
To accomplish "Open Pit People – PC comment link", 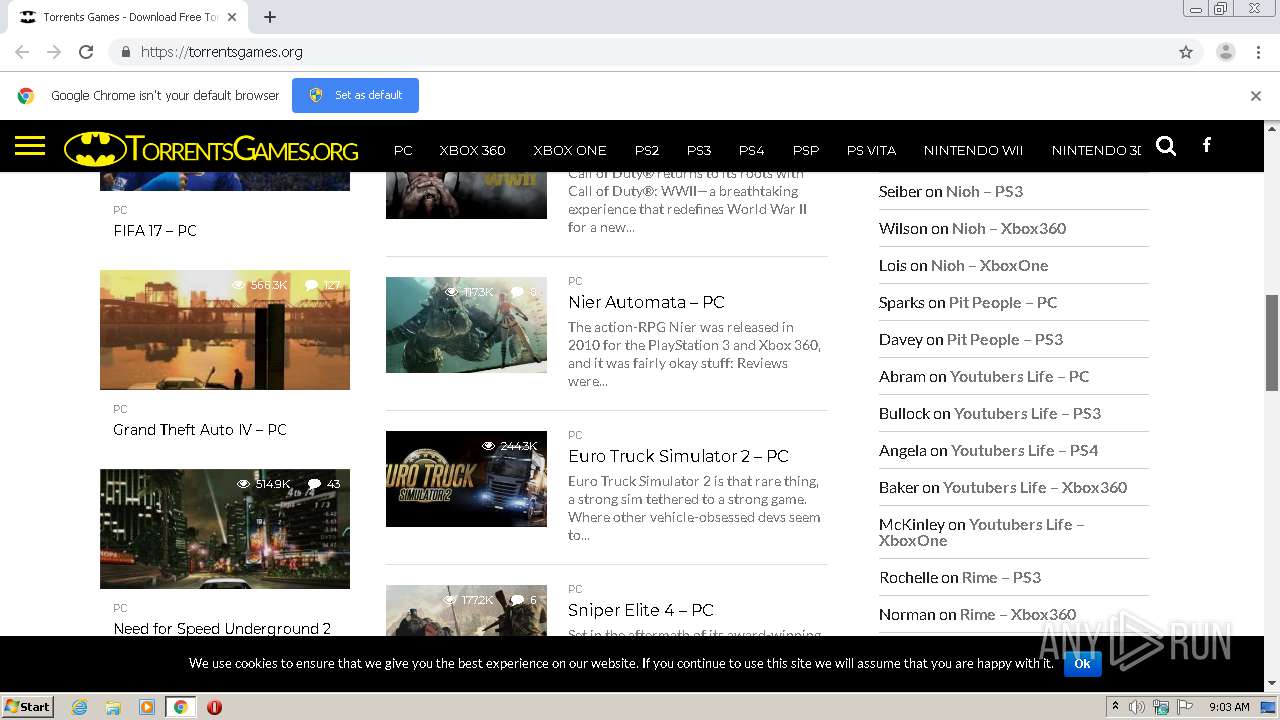I will [1003, 302].
